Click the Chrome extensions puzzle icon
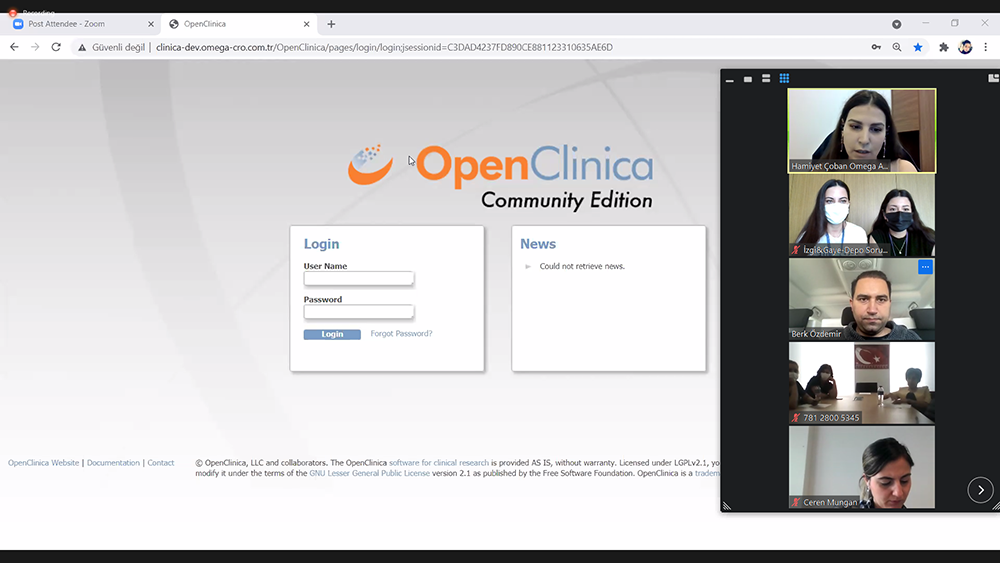Screen dimensions: 1000x563 tap(943, 47)
